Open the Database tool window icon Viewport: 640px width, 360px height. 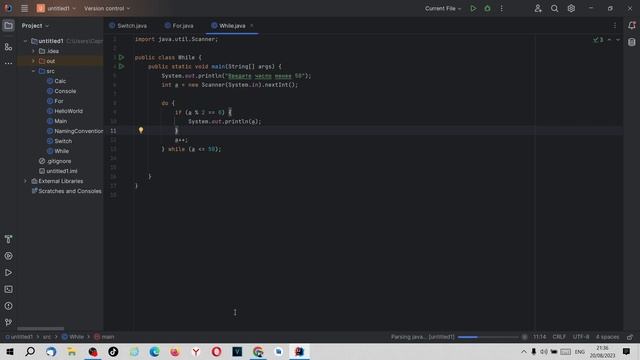pos(632,42)
